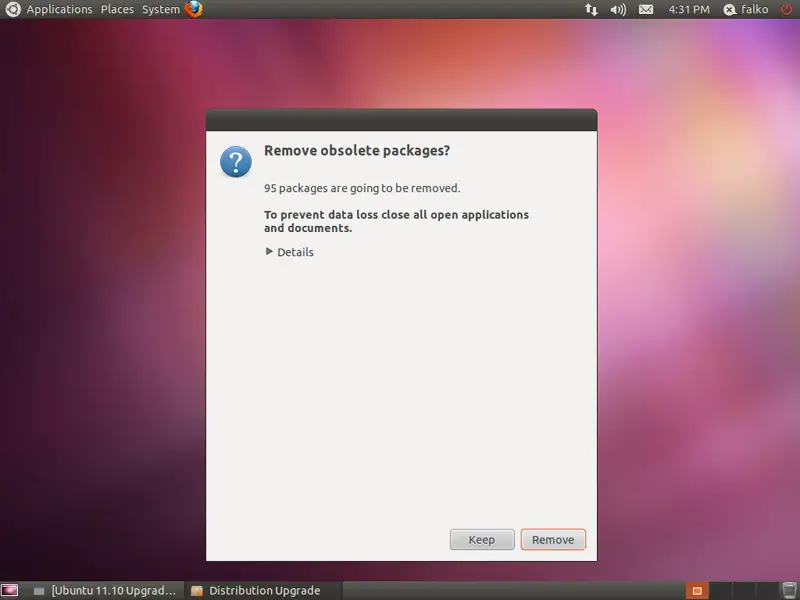Open the falko user menu
Viewport: 800px width, 600px height.
coord(746,9)
